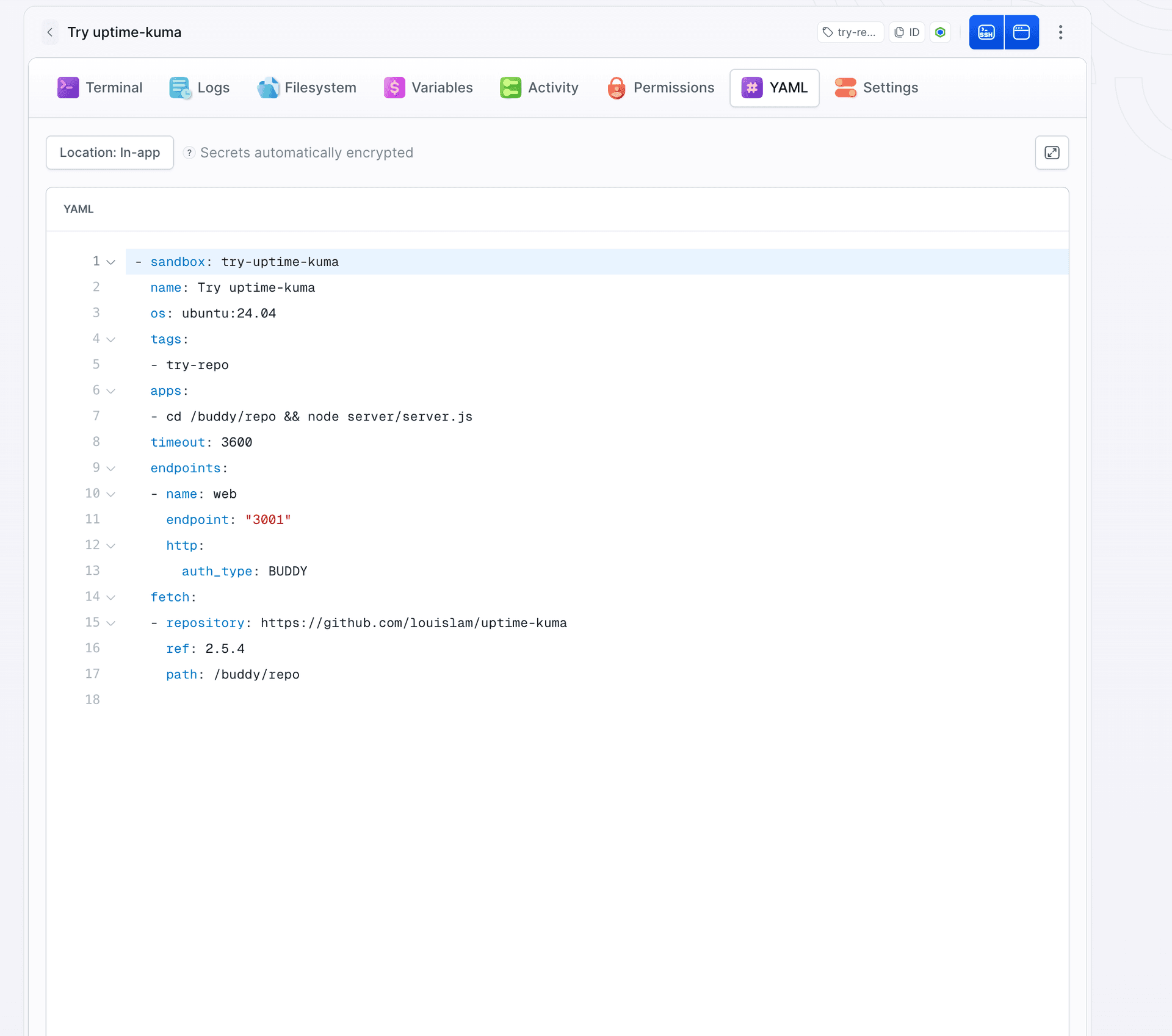Viewport: 1172px width, 1036px height.
Task: Go to the Permissions tab
Action: tap(660, 88)
